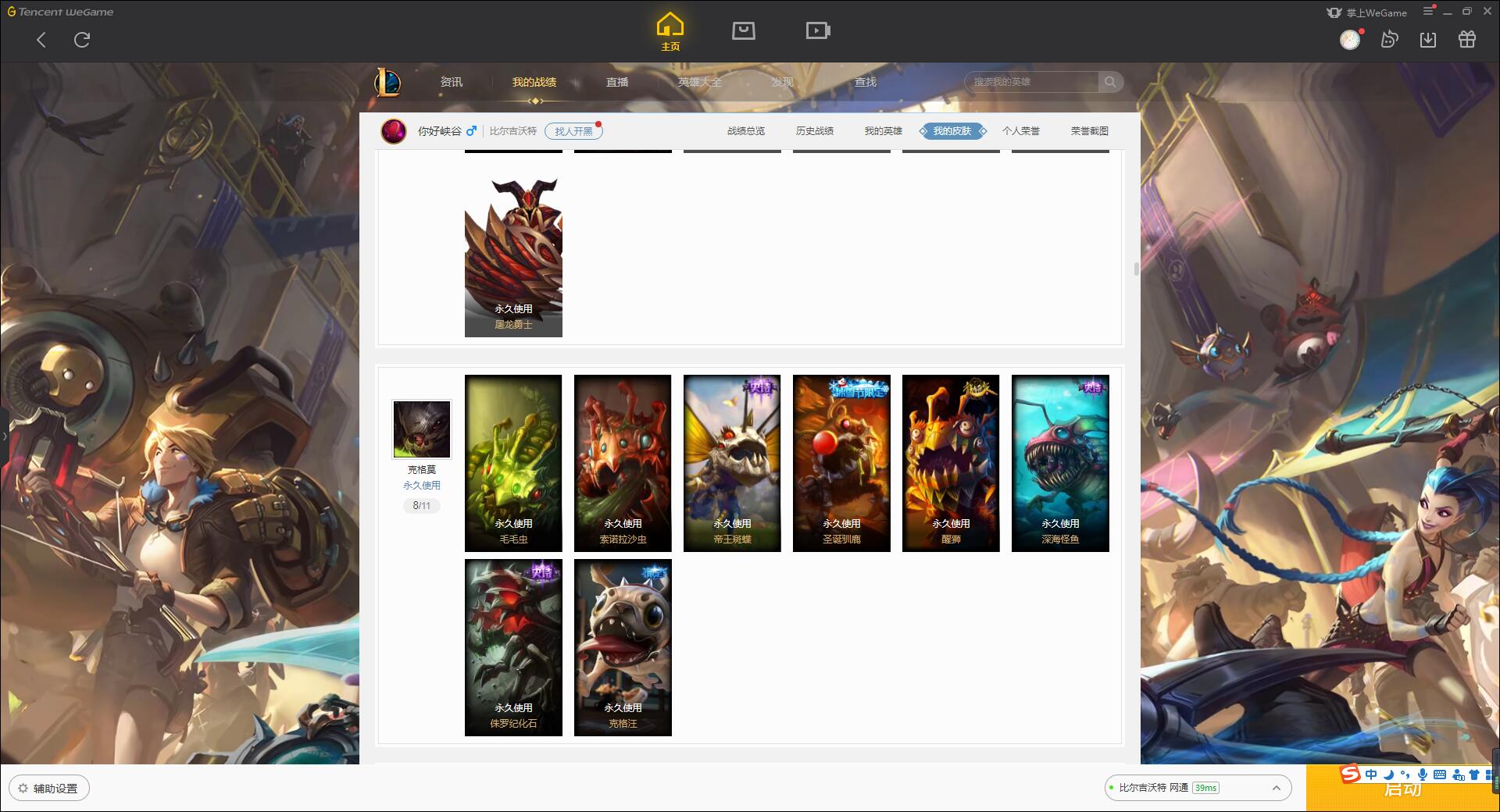Image resolution: width=1500 pixels, height=812 pixels.
Task: Go back with the left arrow icon
Action: tap(41, 40)
